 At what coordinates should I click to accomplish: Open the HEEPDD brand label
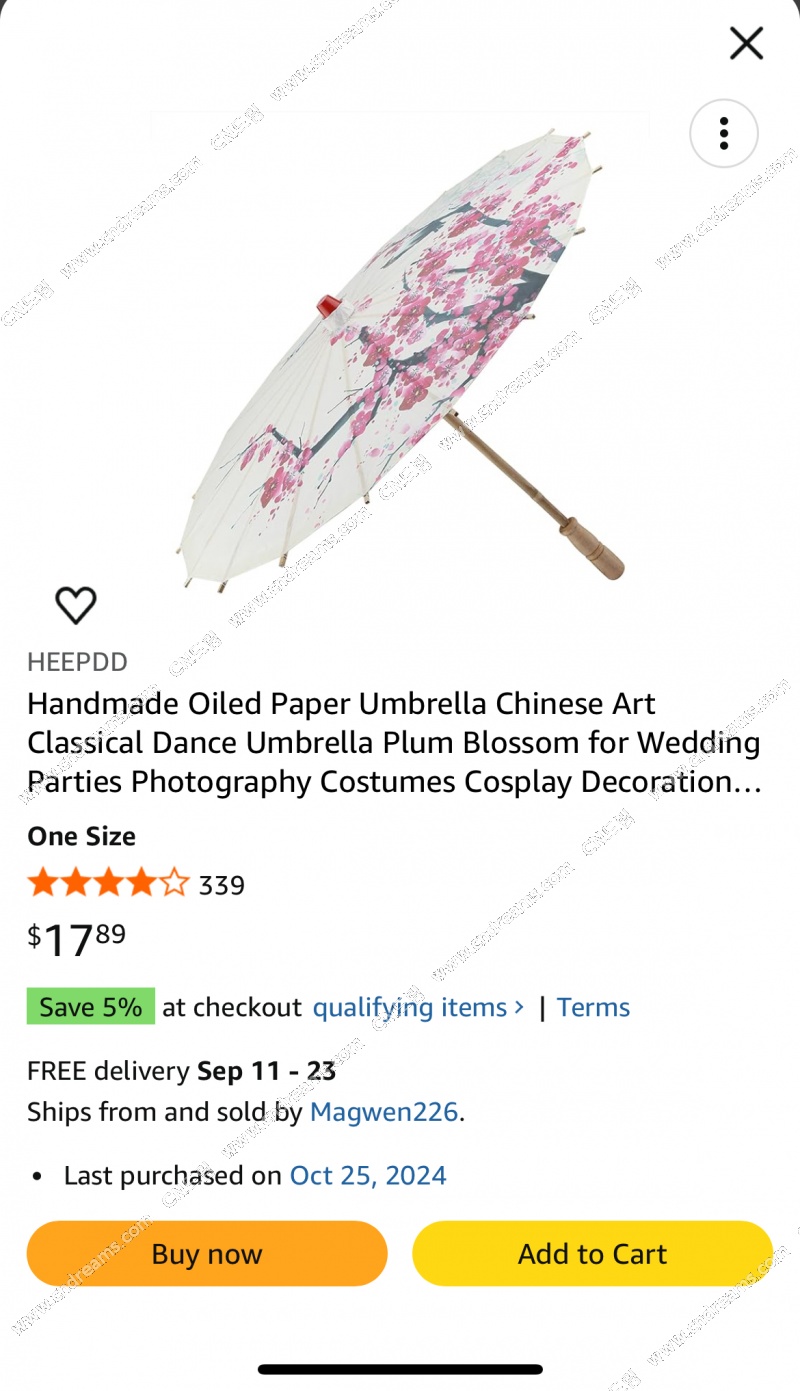[77, 662]
